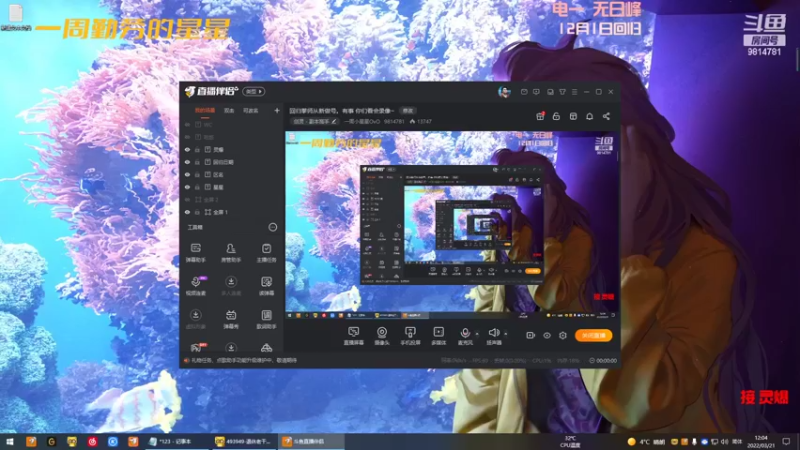Open the 主播任务 tool
Screen dimensions: 800x450
pos(266,253)
